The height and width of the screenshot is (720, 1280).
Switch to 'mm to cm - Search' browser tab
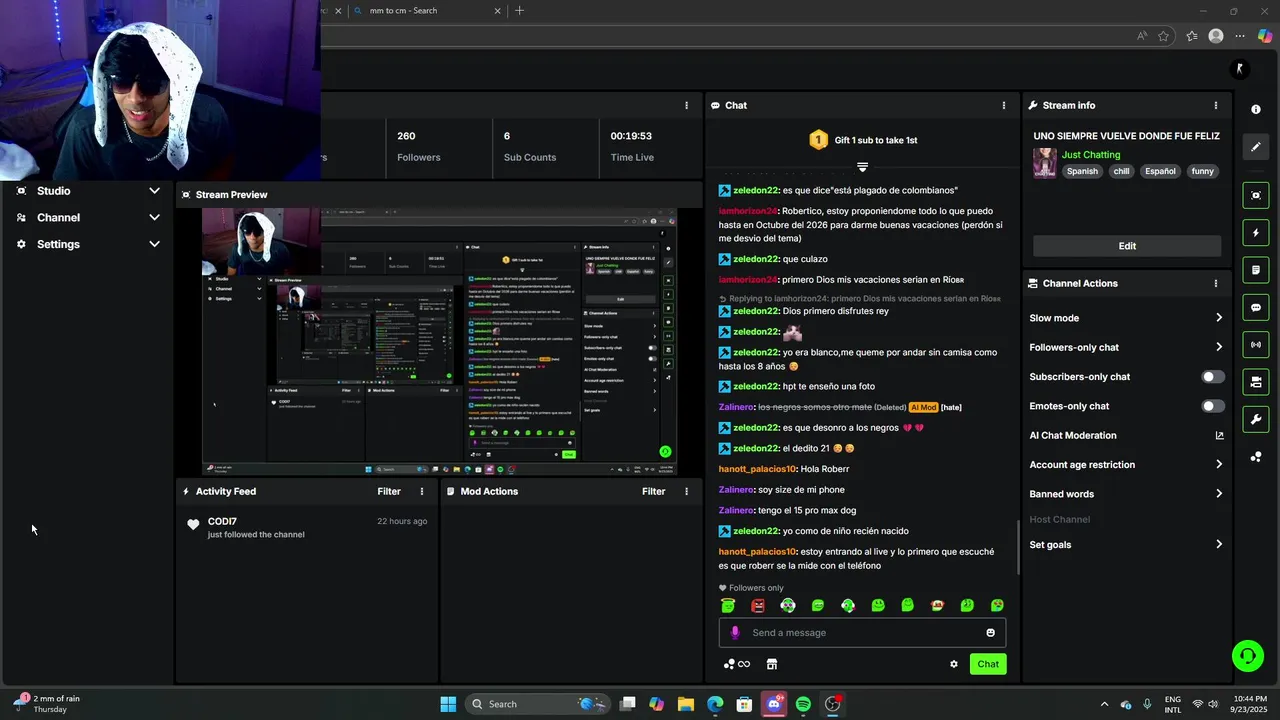(429, 11)
